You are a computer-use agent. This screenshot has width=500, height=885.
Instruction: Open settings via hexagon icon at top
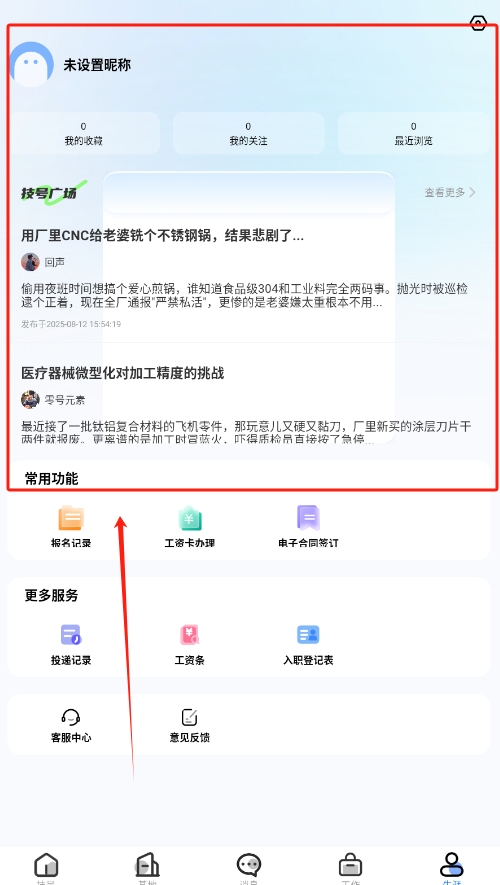pyautogui.click(x=478, y=23)
